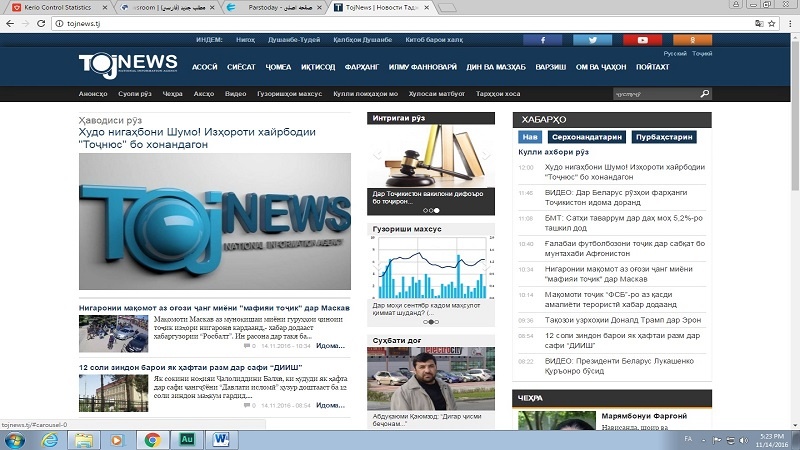Select middle carousel dot under Гузориши махсус
800x450 pixels.
click(431, 322)
